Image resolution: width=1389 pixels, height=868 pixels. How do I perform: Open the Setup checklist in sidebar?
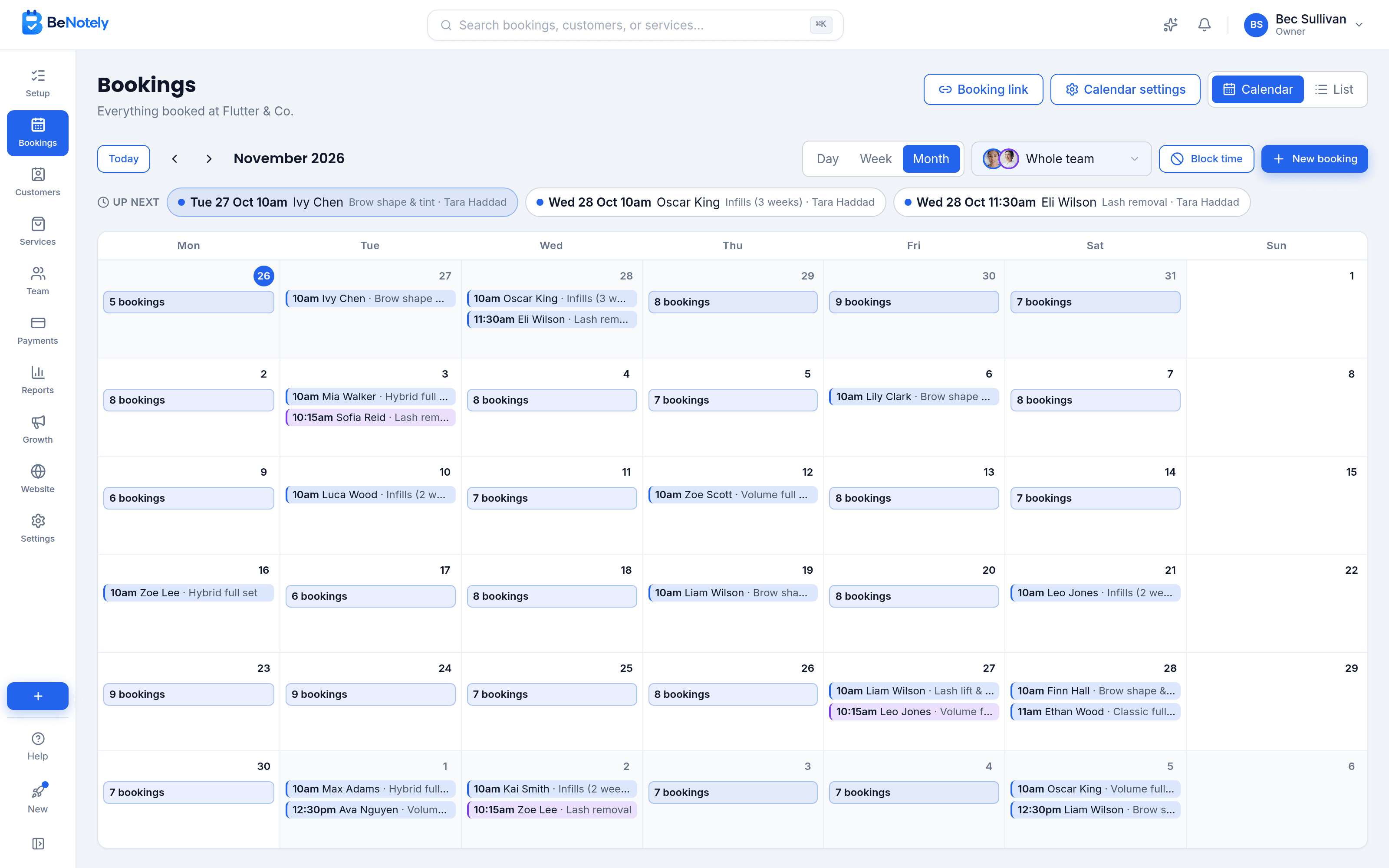(x=38, y=83)
